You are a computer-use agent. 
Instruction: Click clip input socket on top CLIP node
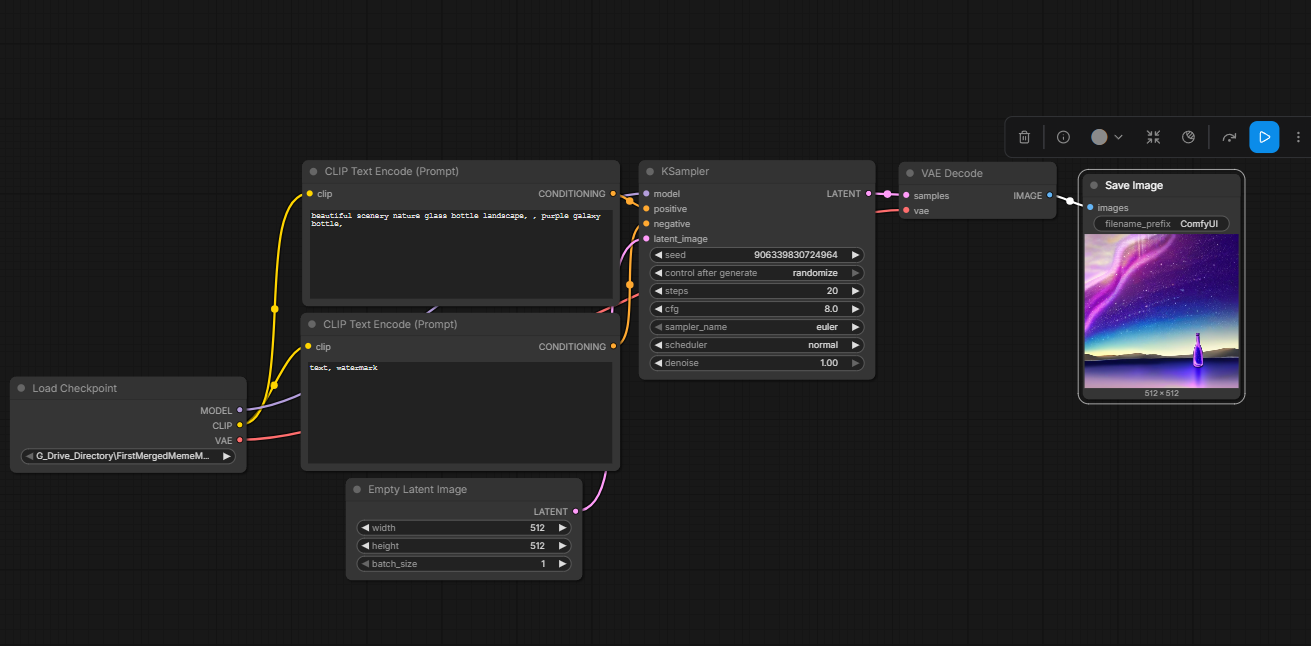pos(310,193)
